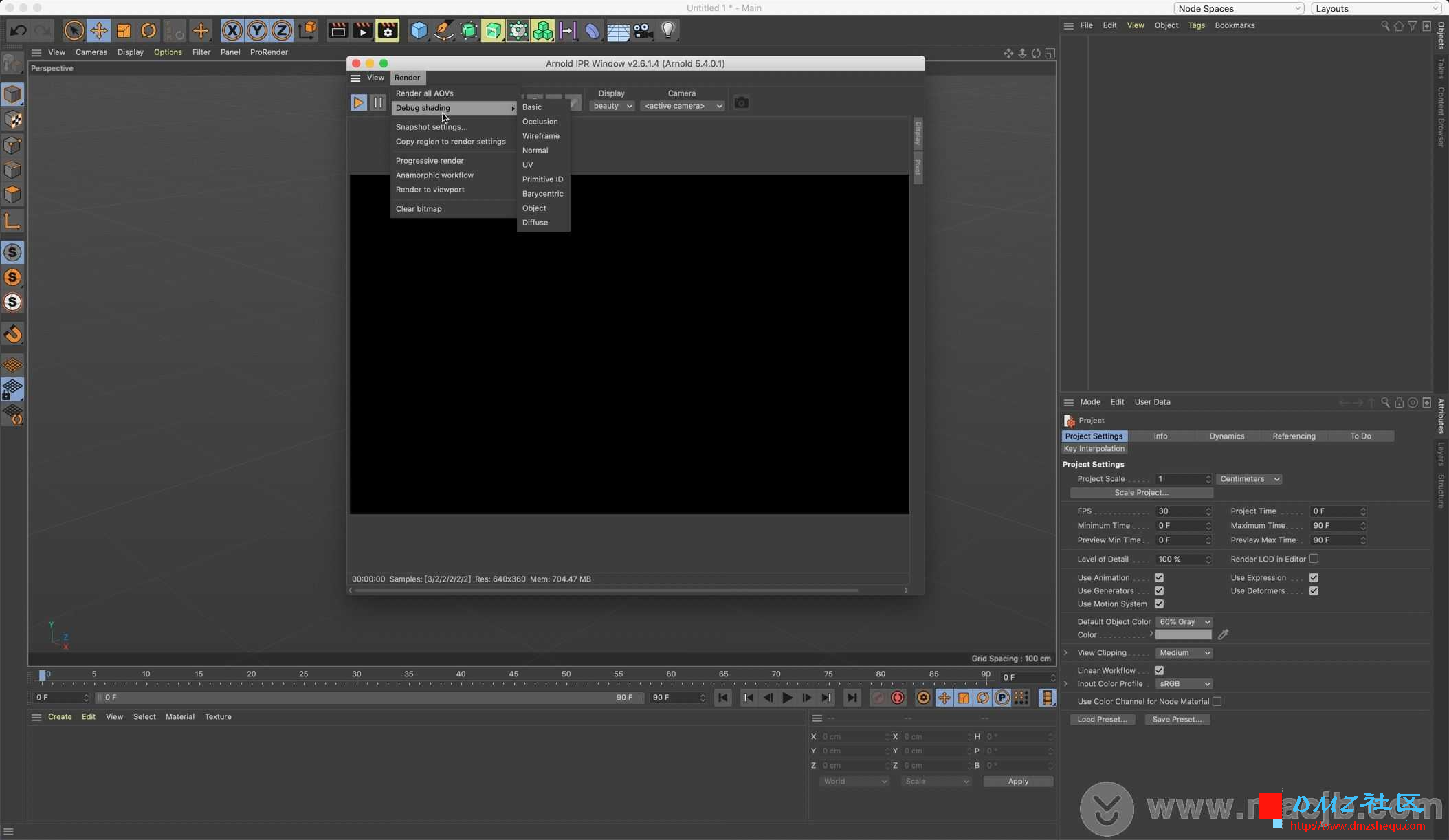Enable Use Color Channel for Node Material
This screenshot has height=840, width=1449.
click(1217, 701)
